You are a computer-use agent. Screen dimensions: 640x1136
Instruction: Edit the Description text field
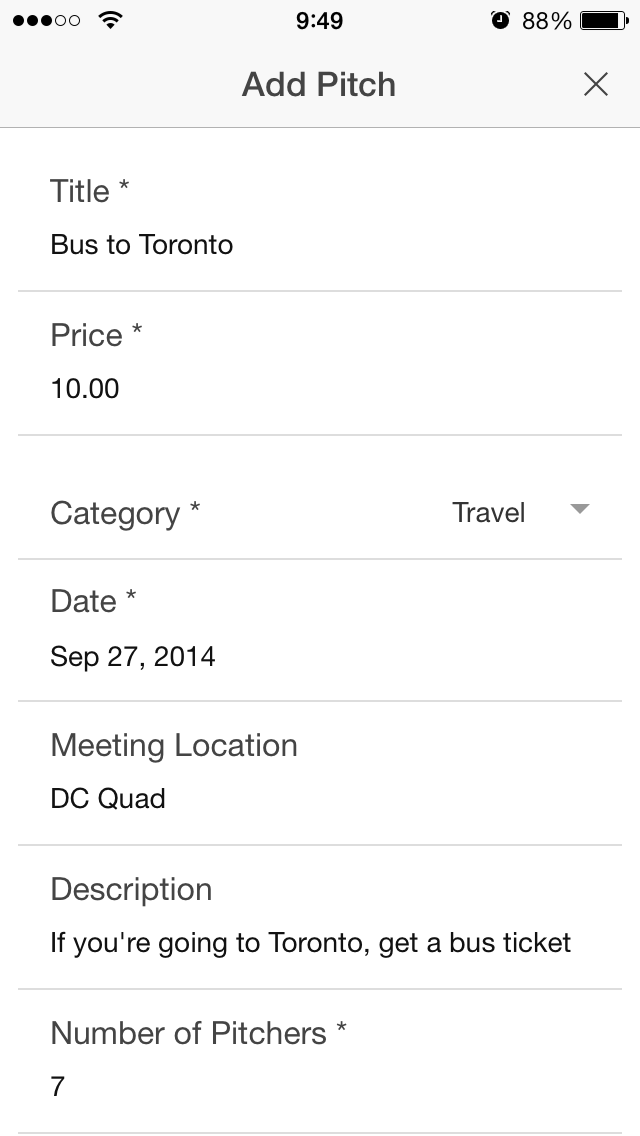(320, 943)
